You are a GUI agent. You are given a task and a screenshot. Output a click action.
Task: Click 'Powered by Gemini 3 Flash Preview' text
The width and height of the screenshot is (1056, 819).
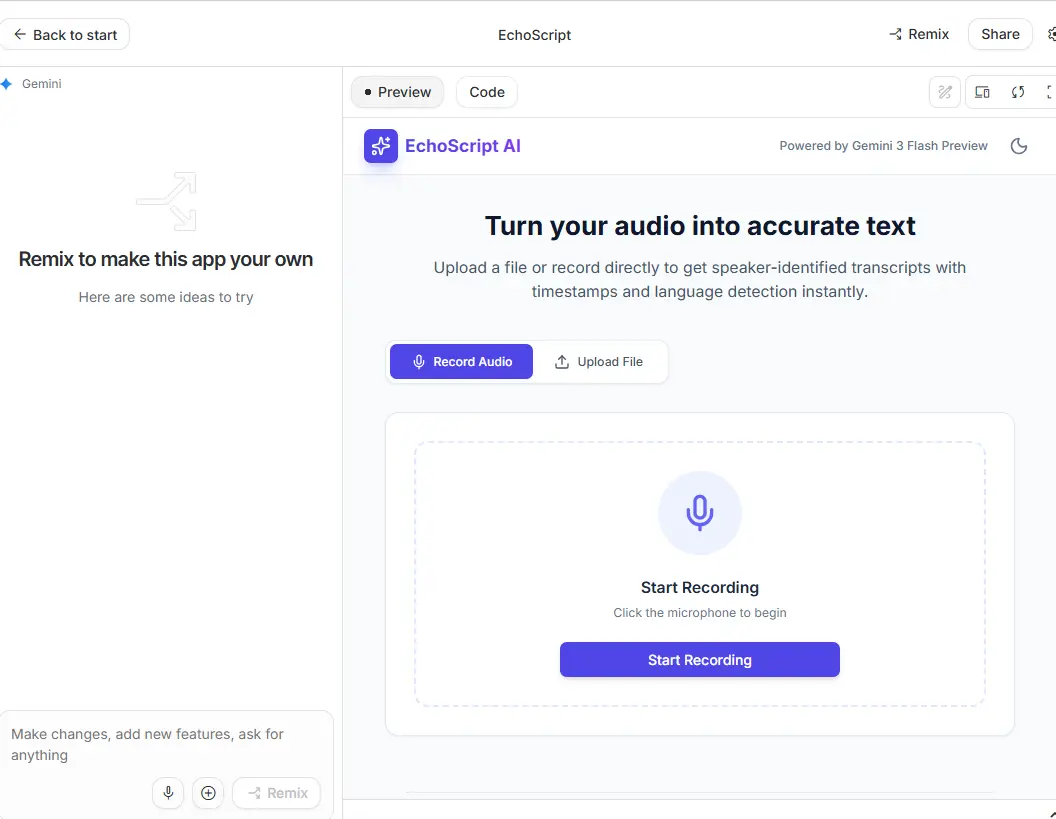[883, 145]
